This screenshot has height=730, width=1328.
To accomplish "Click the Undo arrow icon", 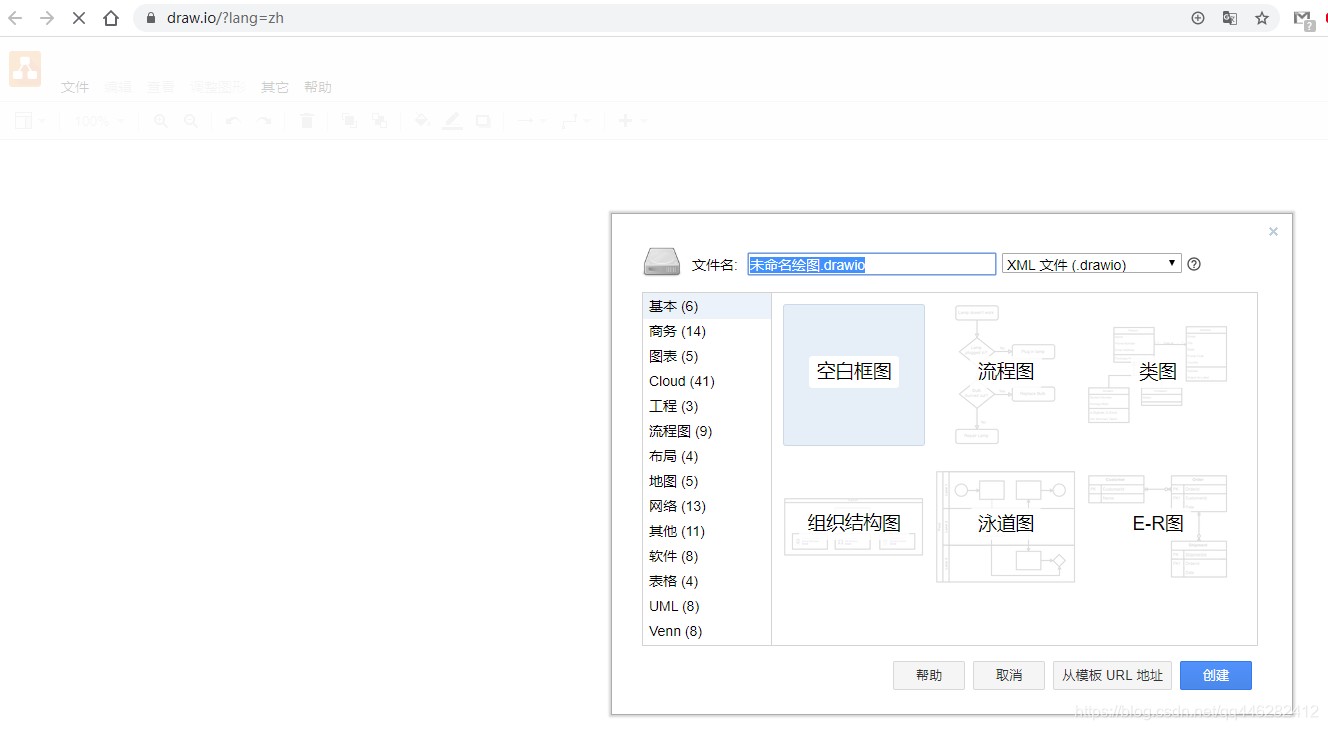I will (230, 120).
